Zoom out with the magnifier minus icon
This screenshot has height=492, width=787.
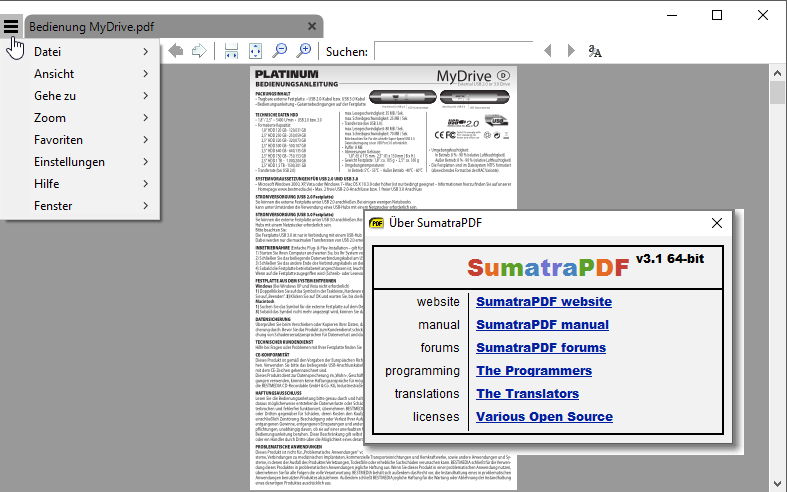279,50
